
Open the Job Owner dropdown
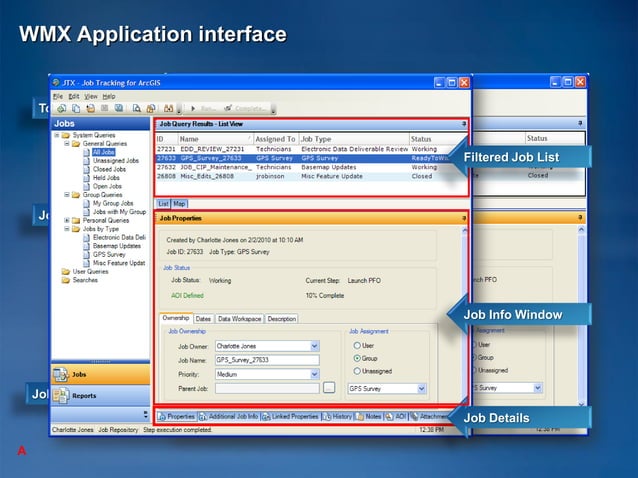point(314,346)
